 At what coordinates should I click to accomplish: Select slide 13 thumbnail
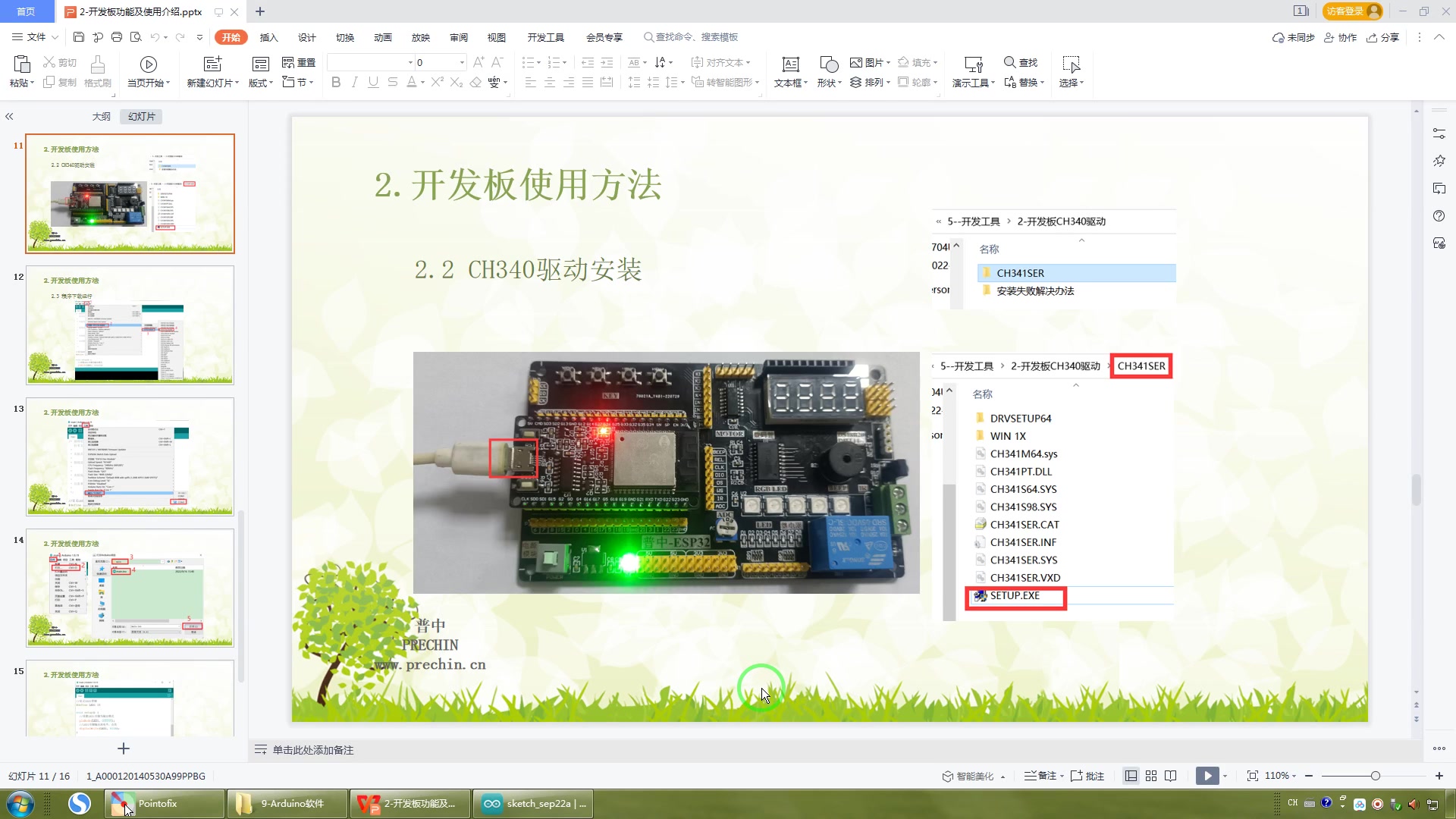pyautogui.click(x=130, y=457)
